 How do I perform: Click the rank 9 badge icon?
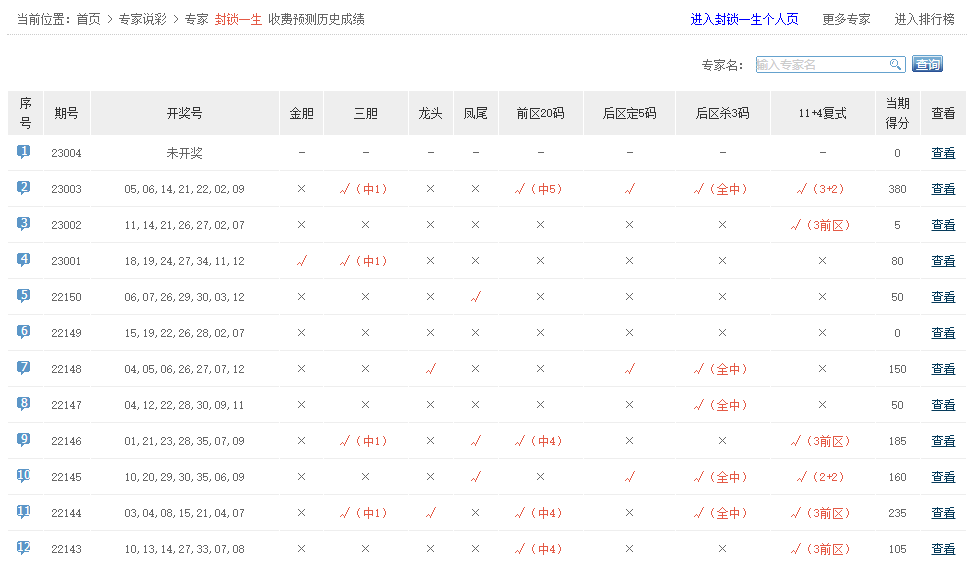tap(24, 440)
